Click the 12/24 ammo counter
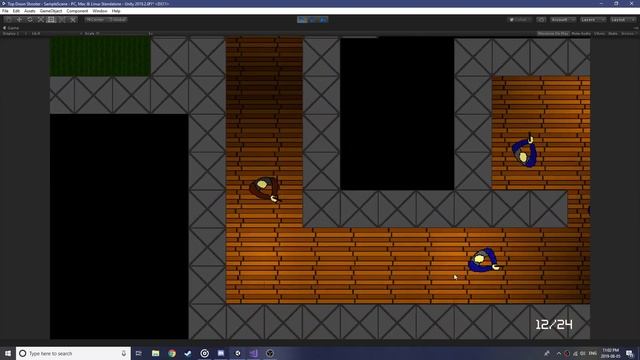 (x=554, y=324)
